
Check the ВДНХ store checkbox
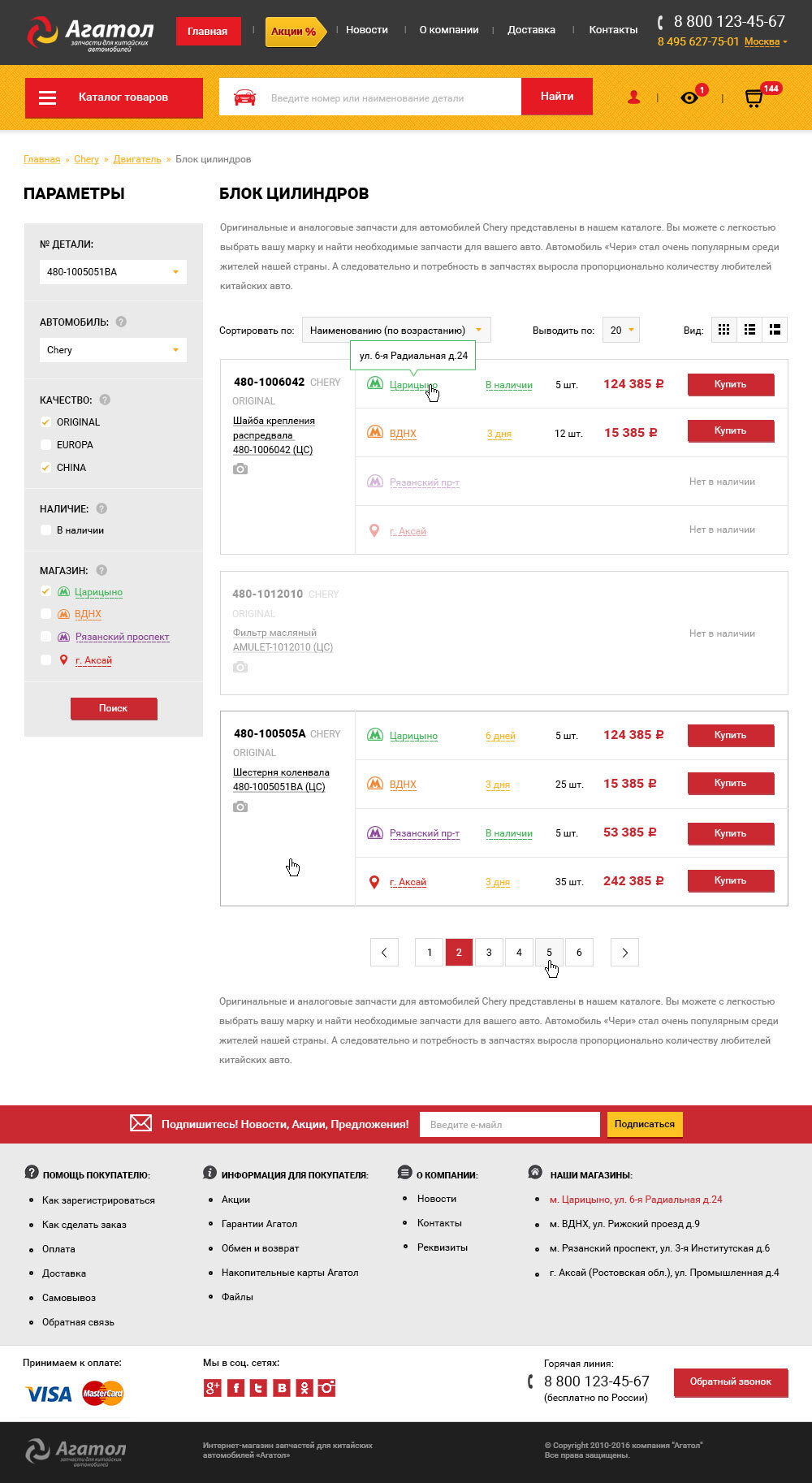point(45,614)
